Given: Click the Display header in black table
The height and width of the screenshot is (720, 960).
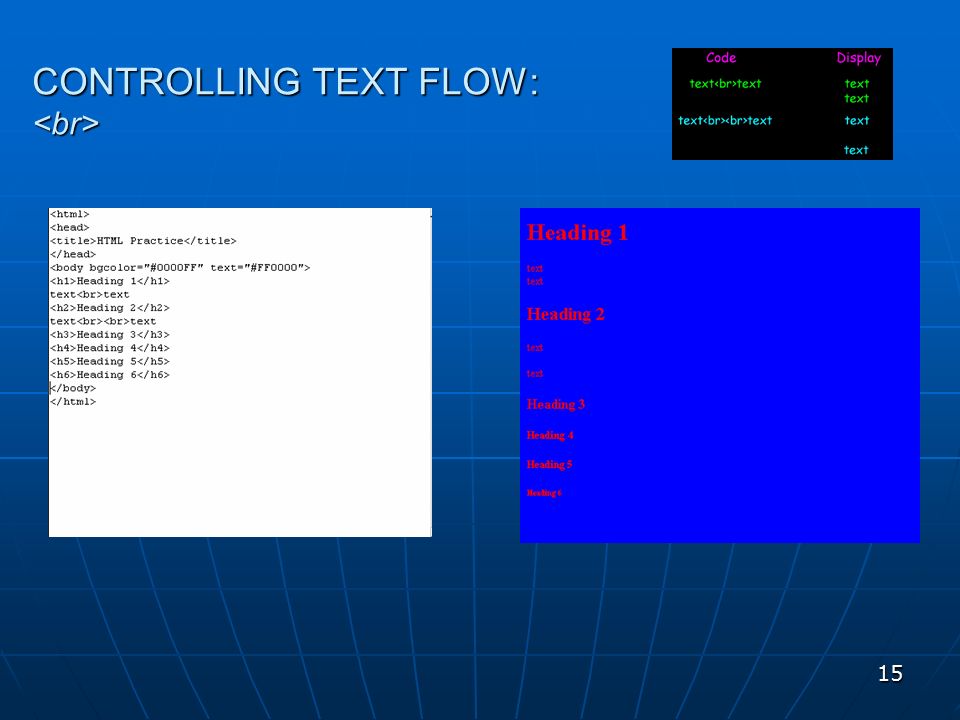Looking at the screenshot, I should pos(858,58).
